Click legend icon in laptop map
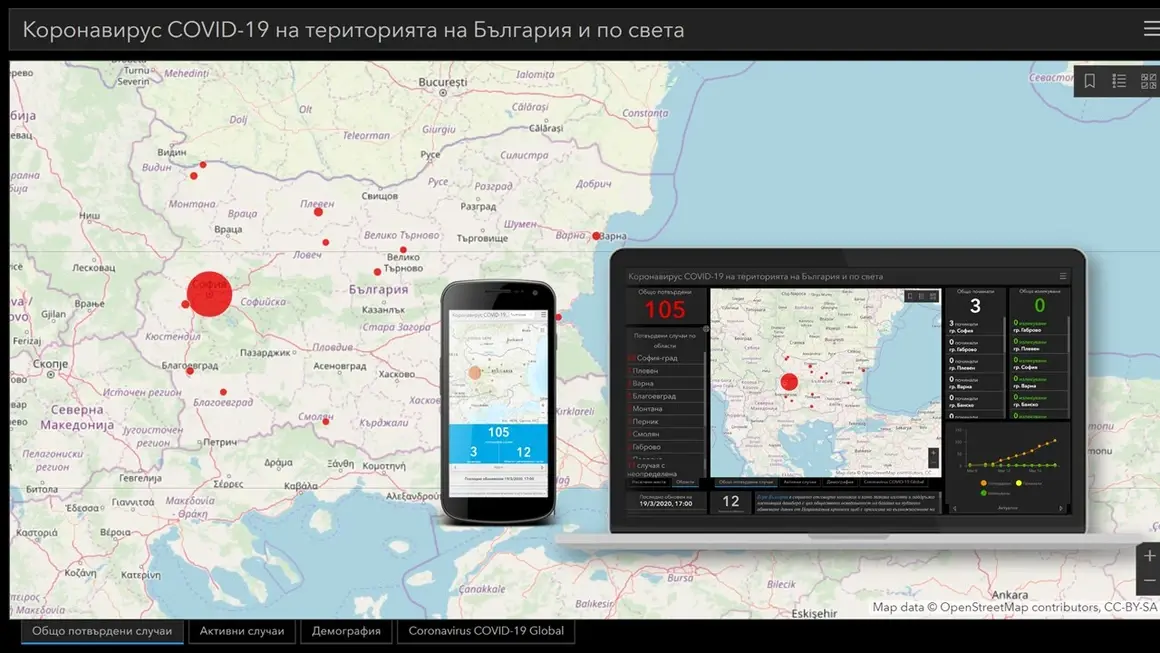This screenshot has width=1160, height=653. pyautogui.click(x=921, y=296)
